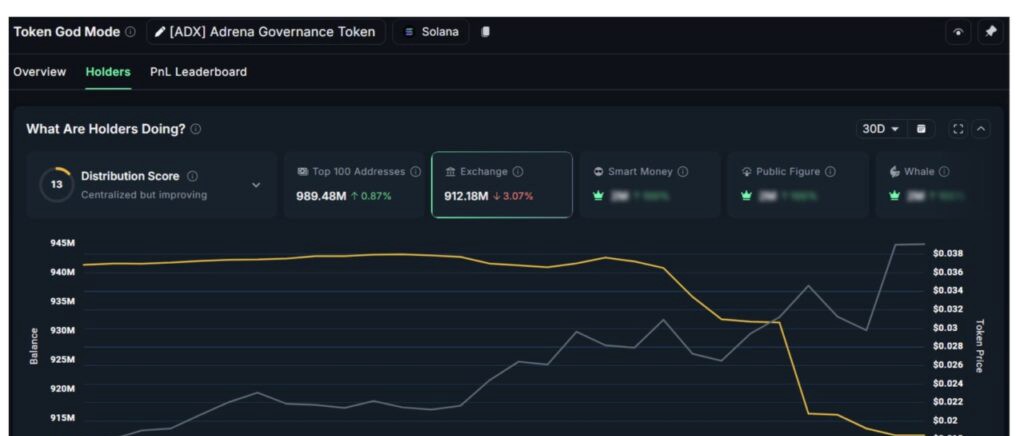Toggle watch with the eye icon
This screenshot has height=436, width=1024.
(958, 32)
